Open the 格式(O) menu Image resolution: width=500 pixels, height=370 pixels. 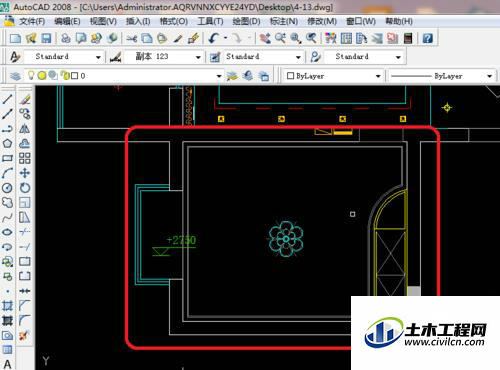click(174, 22)
